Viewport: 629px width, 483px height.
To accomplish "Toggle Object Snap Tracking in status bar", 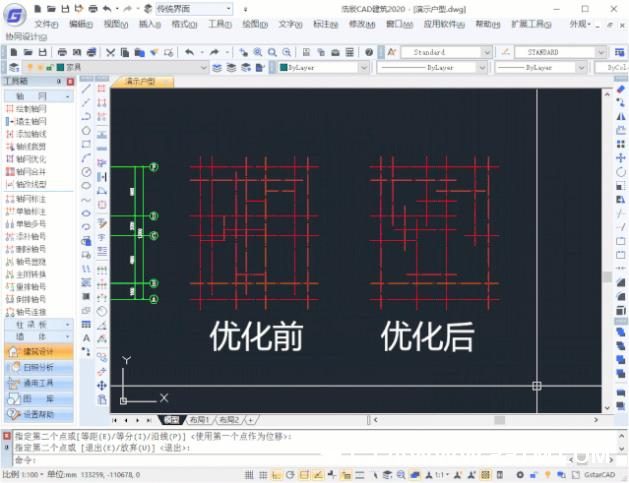I will [318, 475].
